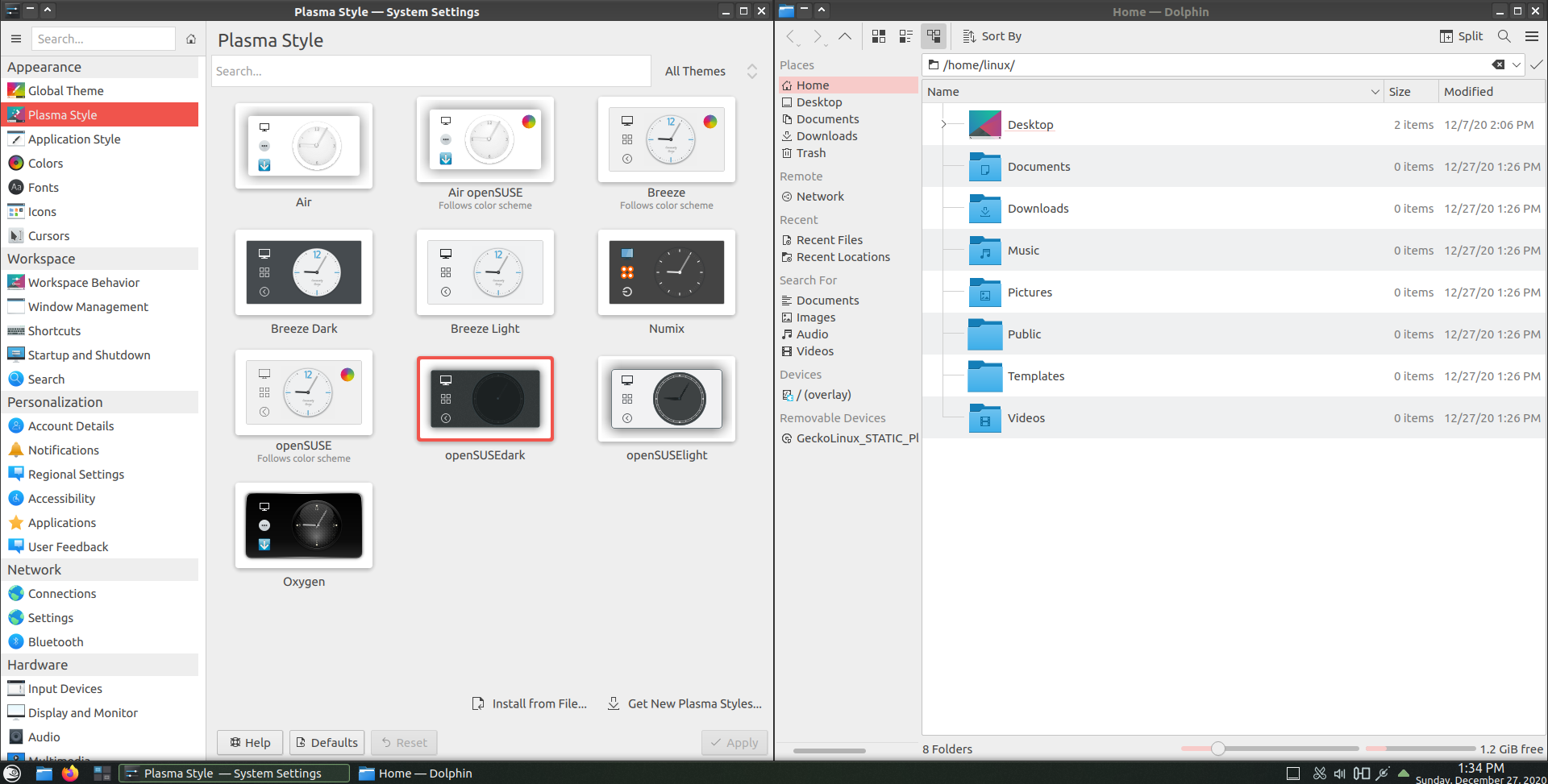Click the Split view button
Image resolution: width=1548 pixels, height=784 pixels.
coord(1461,36)
